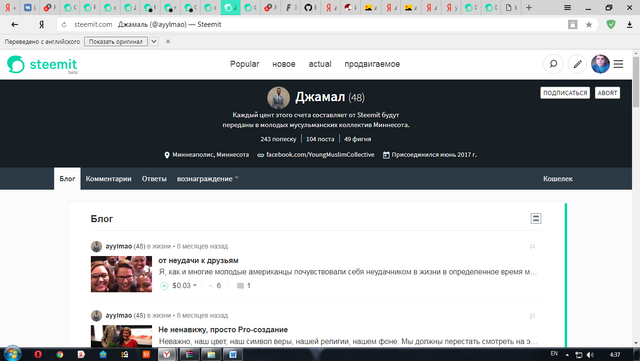Open post title 'от неудачи к друзьям'
The image size is (640, 361).
(x=198, y=261)
